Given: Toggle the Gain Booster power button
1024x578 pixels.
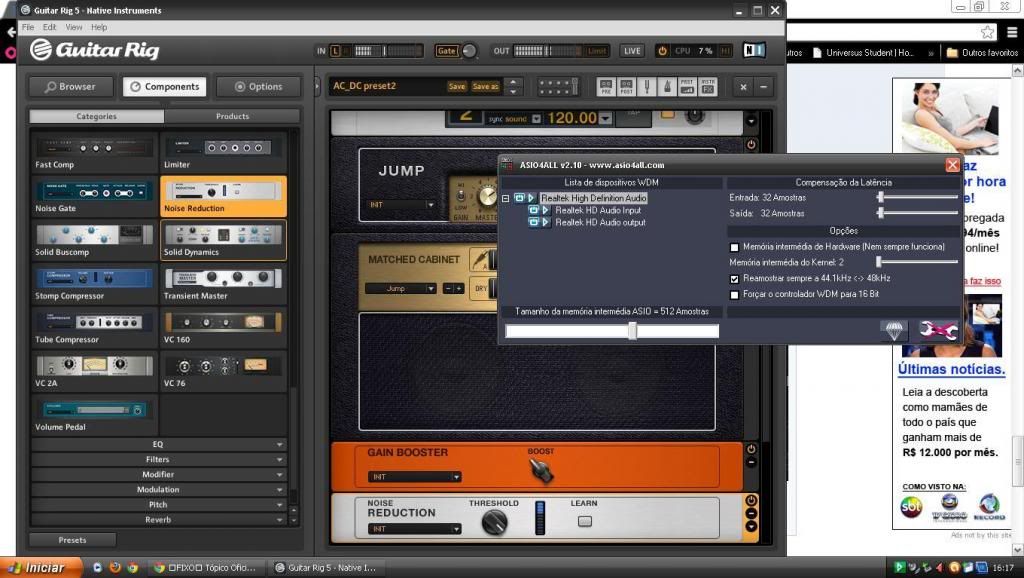Looking at the screenshot, I should click(751, 449).
